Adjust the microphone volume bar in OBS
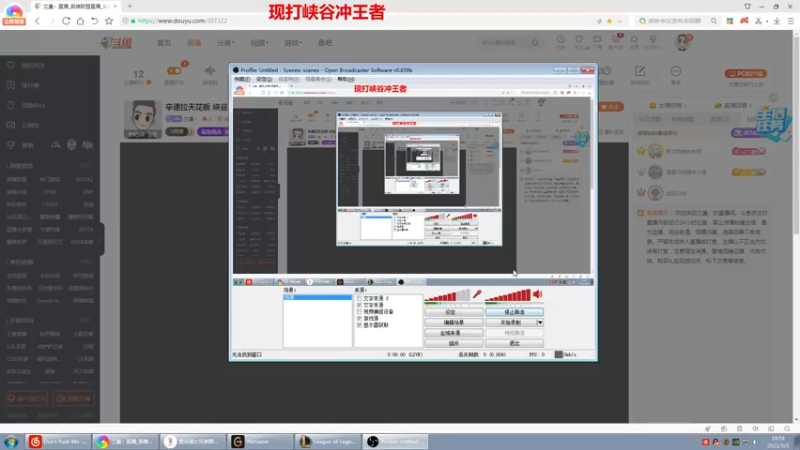This screenshot has width=800, height=450. [x=447, y=296]
